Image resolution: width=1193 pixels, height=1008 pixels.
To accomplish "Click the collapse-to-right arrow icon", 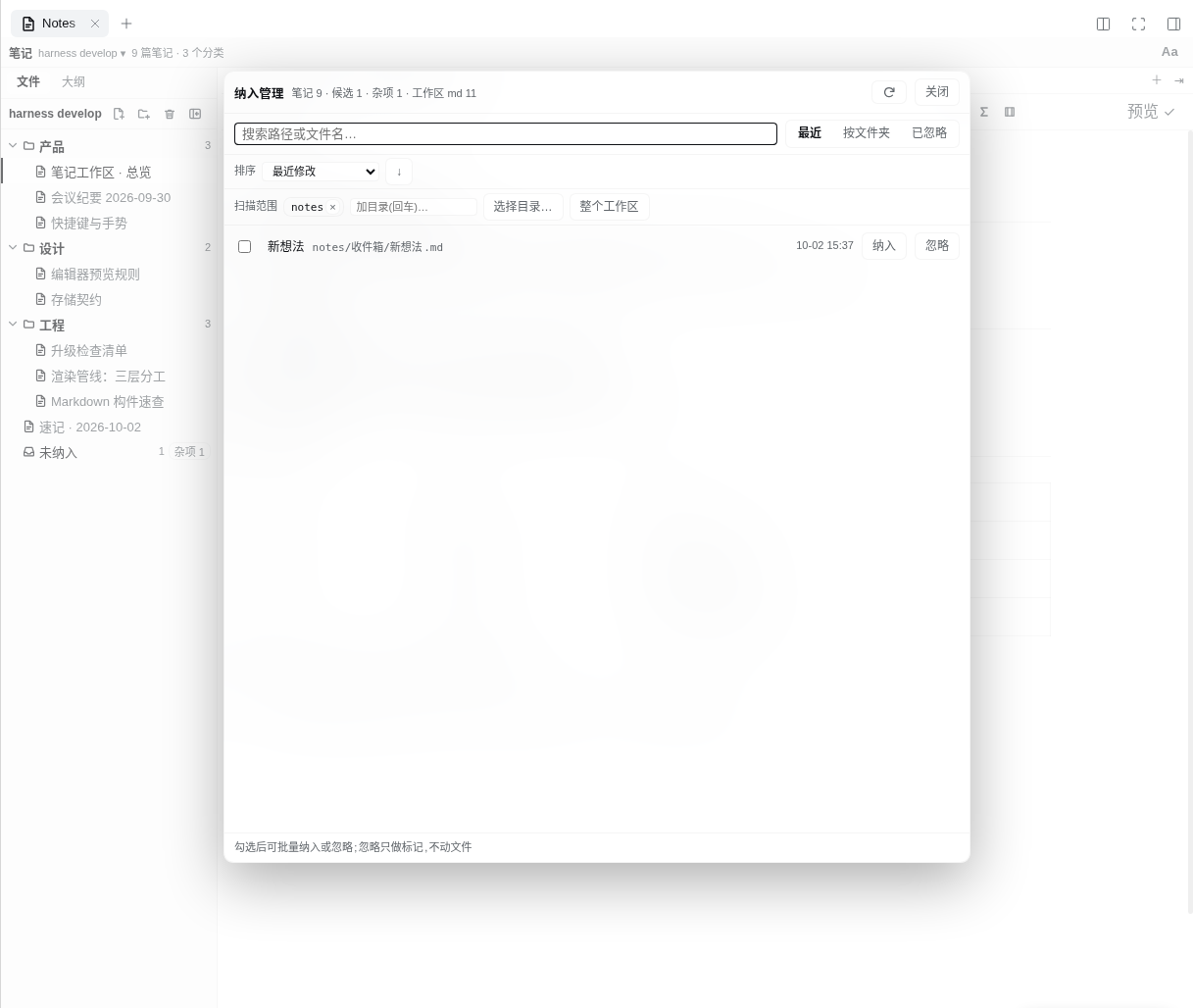I will (x=1178, y=80).
